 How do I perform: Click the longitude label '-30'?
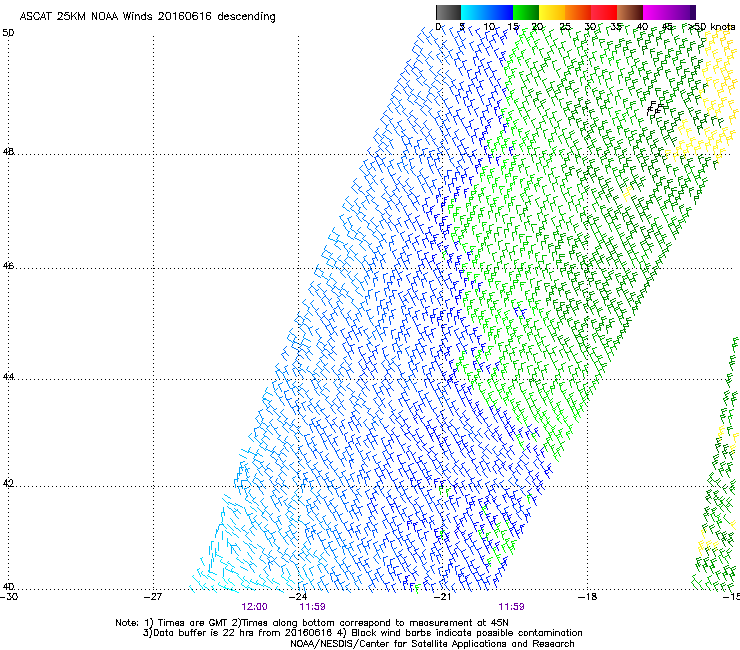click(9, 597)
